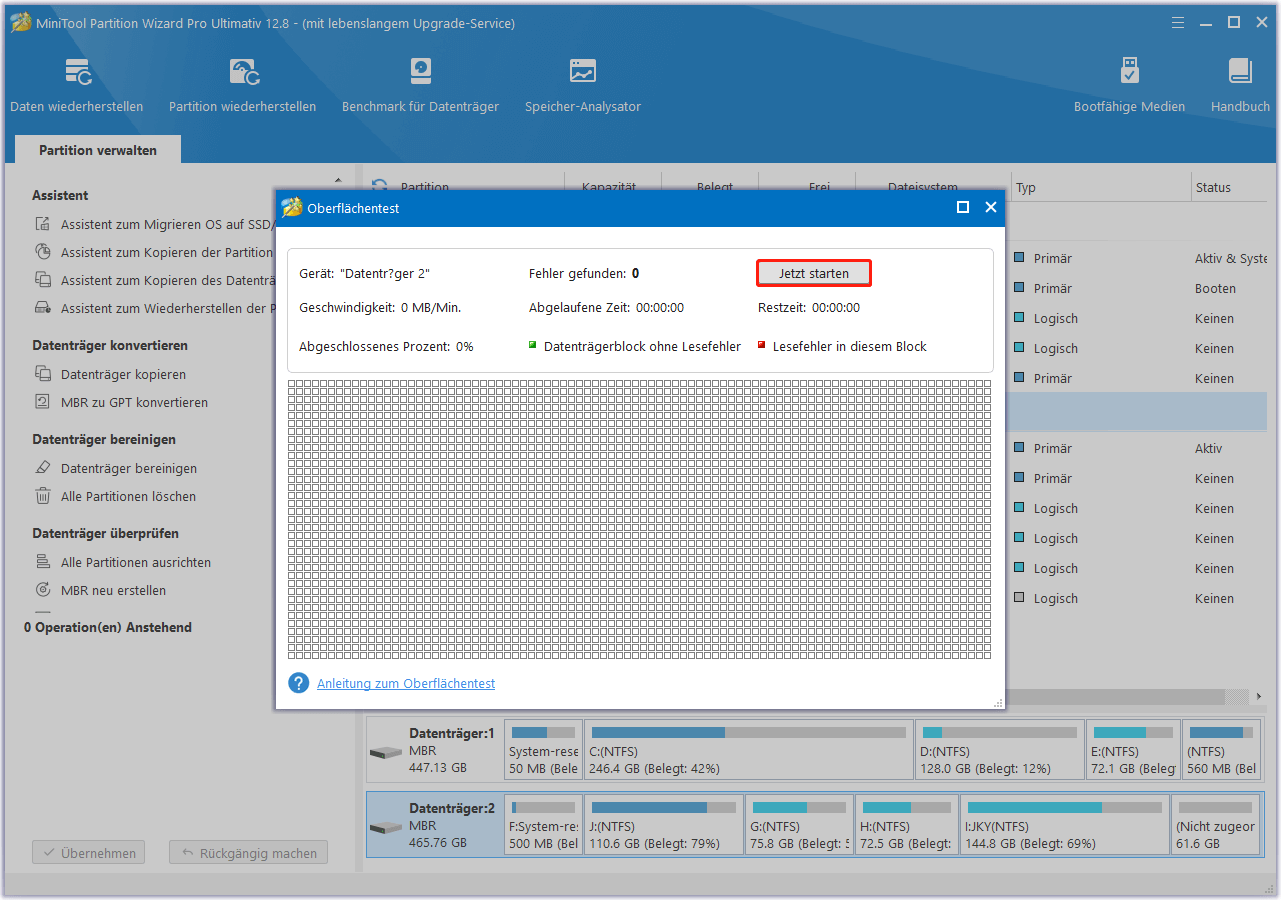The image size is (1281, 900).
Task: Select the 560 MB (NTFS) partition block
Action: (x=1221, y=750)
